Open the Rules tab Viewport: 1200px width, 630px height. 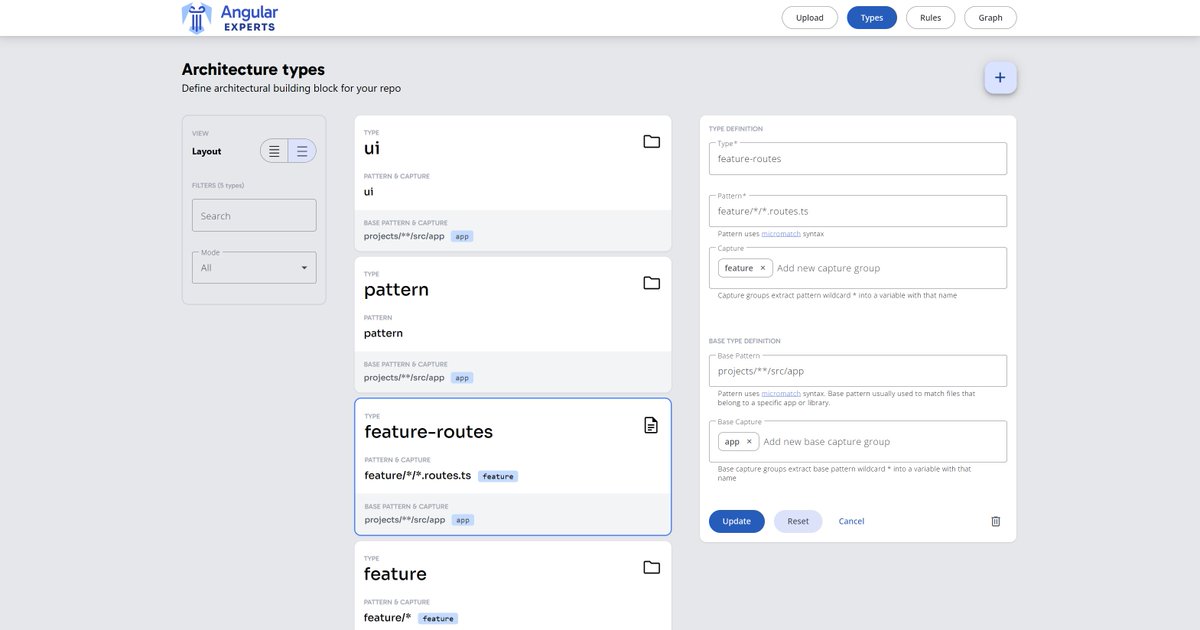[930, 18]
